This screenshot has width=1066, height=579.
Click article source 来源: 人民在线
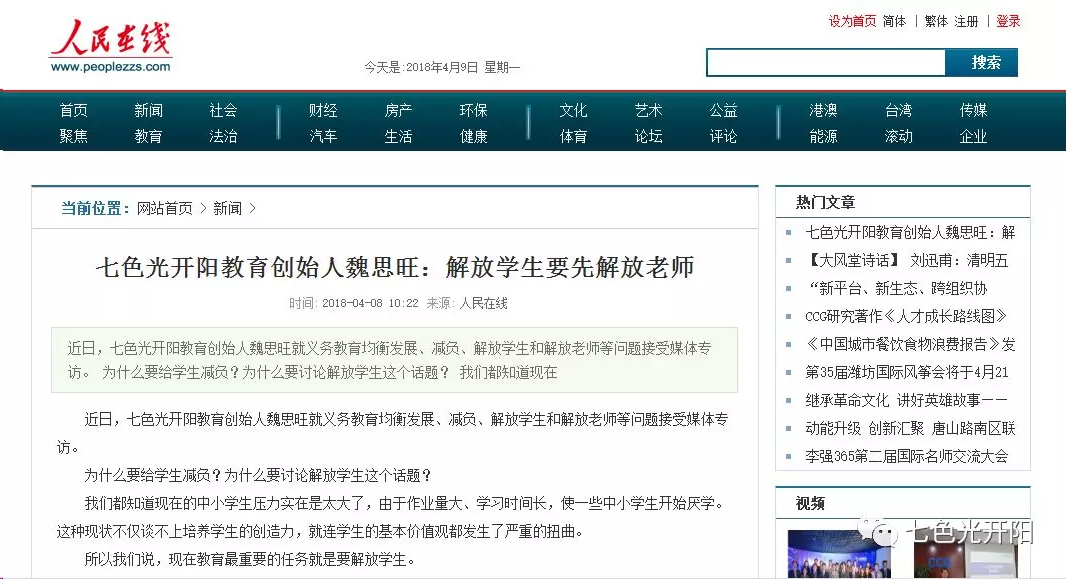tap(467, 303)
